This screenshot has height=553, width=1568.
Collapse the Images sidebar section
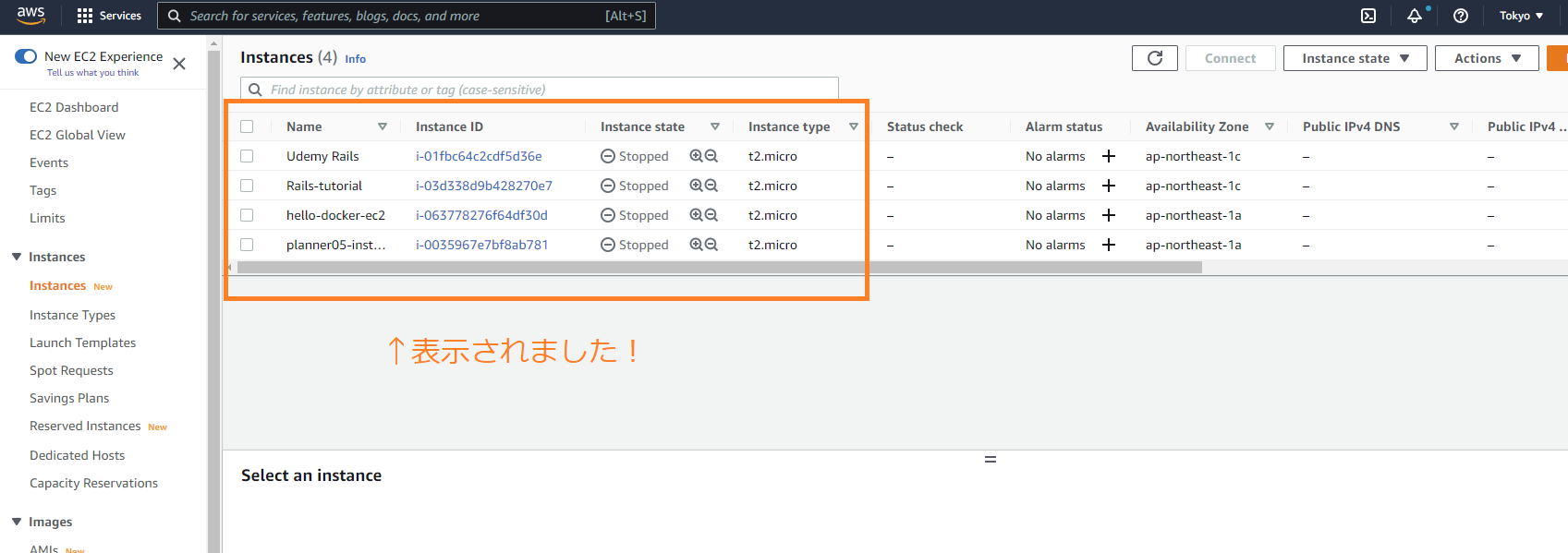click(17, 522)
